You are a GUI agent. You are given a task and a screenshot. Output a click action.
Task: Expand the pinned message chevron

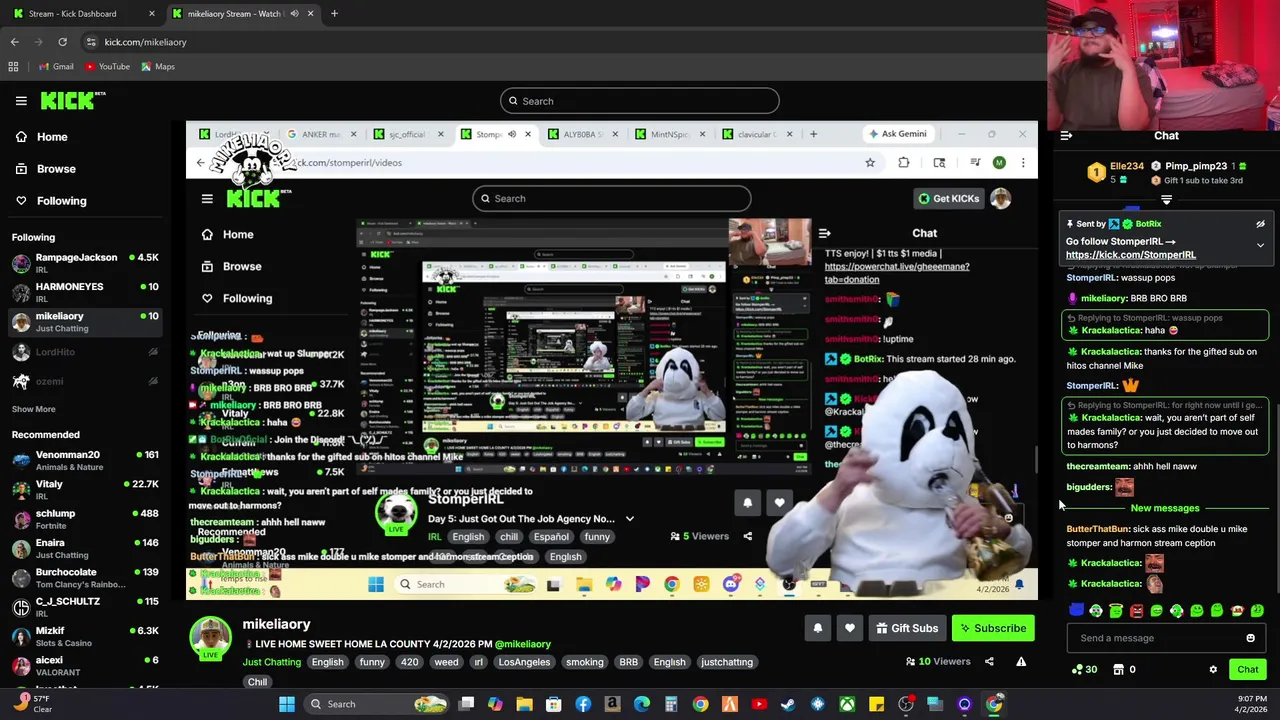1260,245
